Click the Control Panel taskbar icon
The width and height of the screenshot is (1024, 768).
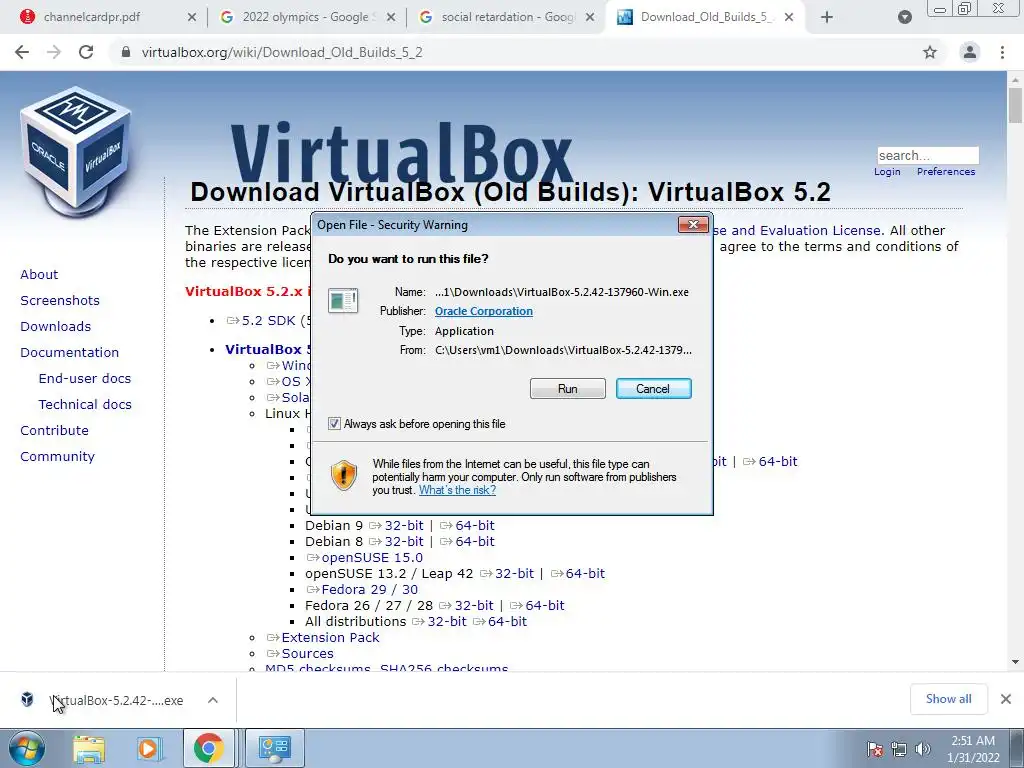point(274,748)
